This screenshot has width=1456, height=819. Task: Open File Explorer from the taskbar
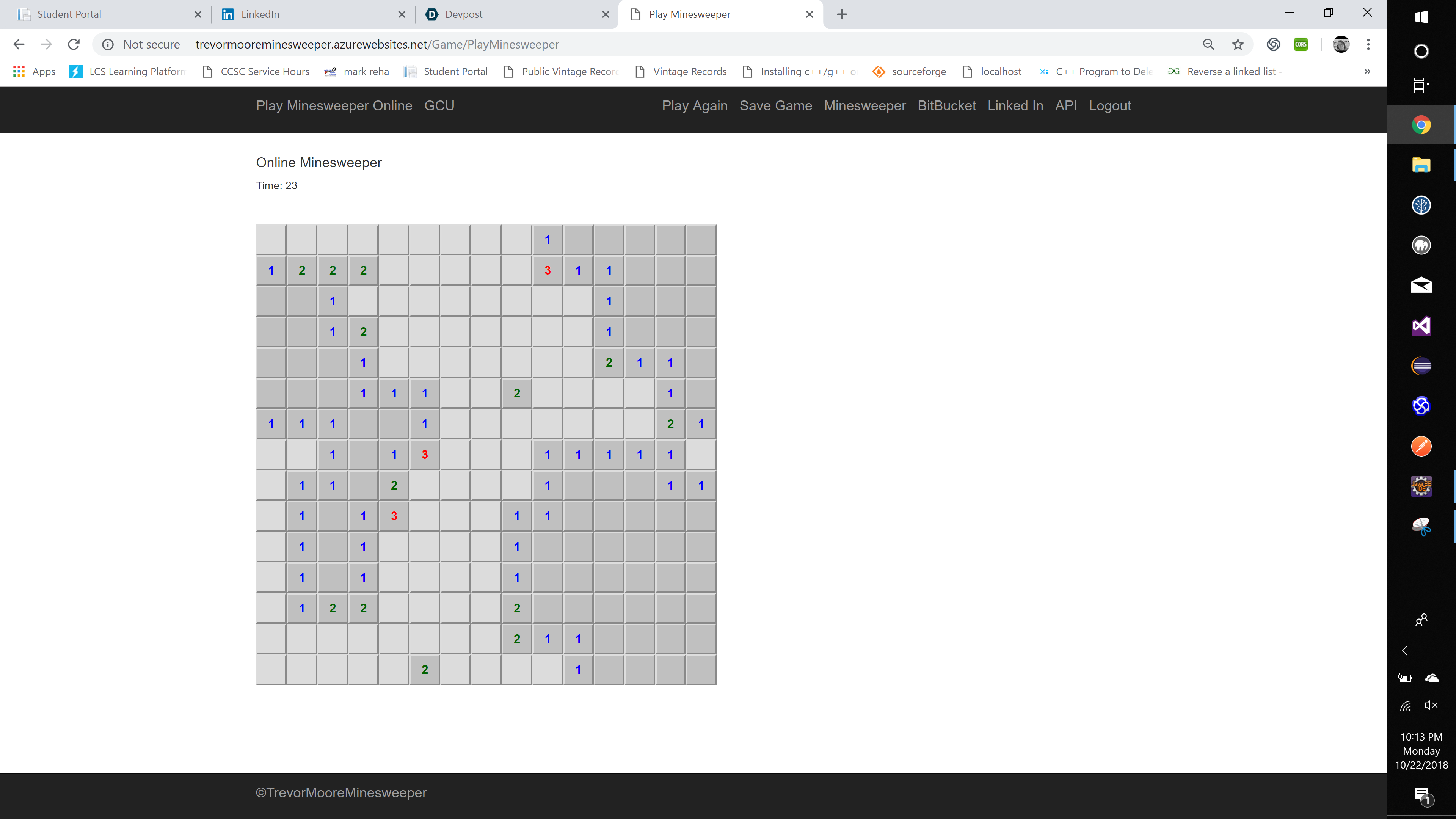tap(1421, 165)
